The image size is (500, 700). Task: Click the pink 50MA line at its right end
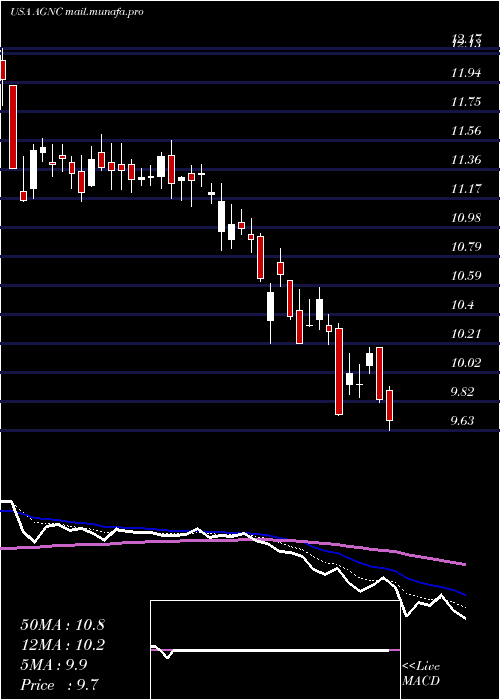pos(463,564)
